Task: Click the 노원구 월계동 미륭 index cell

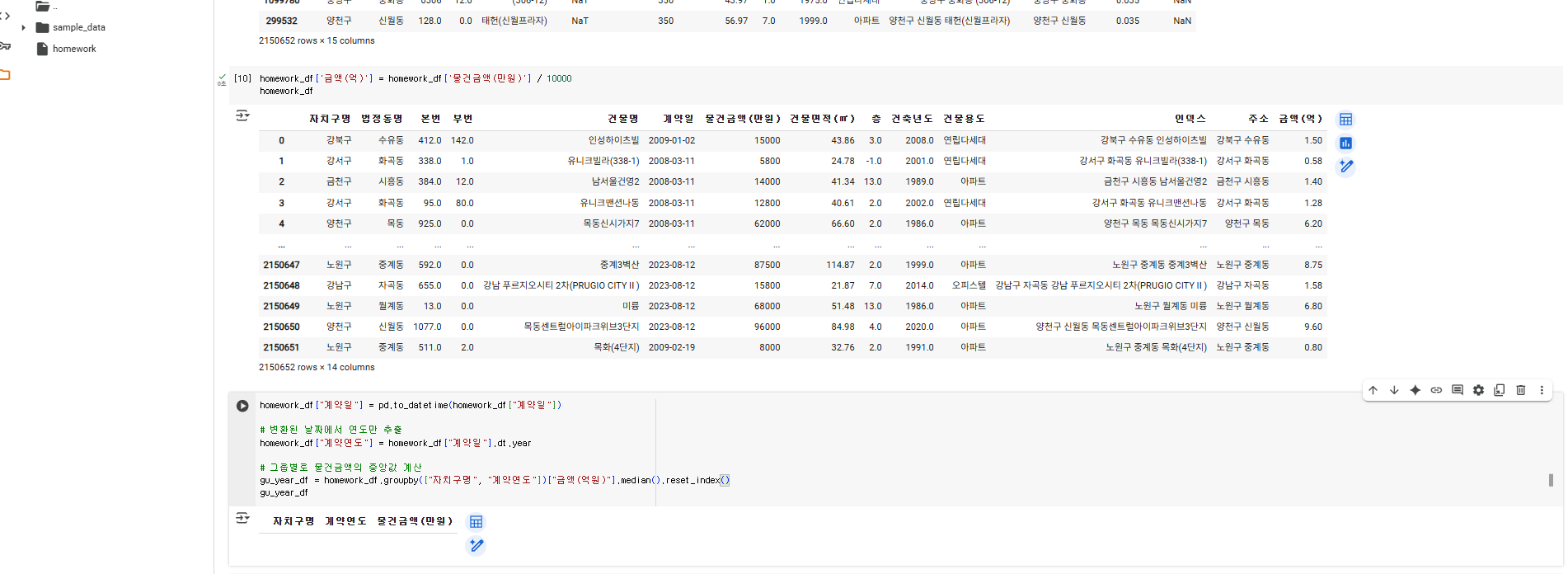Action: coord(1170,306)
